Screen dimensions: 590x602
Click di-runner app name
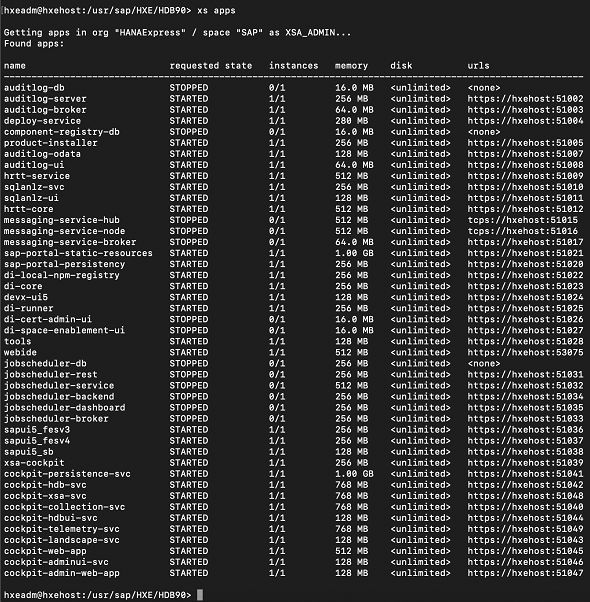point(29,309)
